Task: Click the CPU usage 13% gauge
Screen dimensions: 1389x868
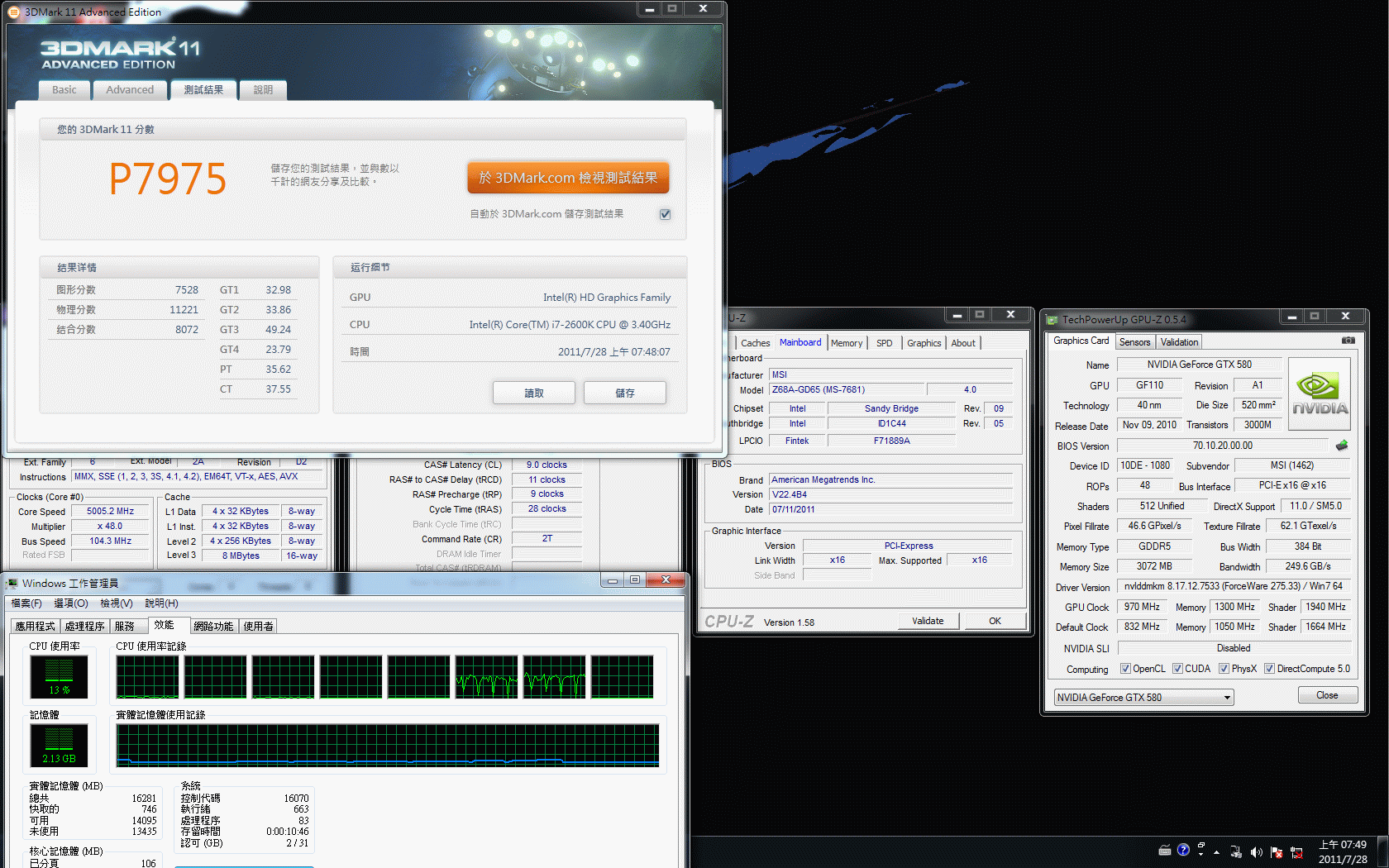Action: pyautogui.click(x=59, y=677)
